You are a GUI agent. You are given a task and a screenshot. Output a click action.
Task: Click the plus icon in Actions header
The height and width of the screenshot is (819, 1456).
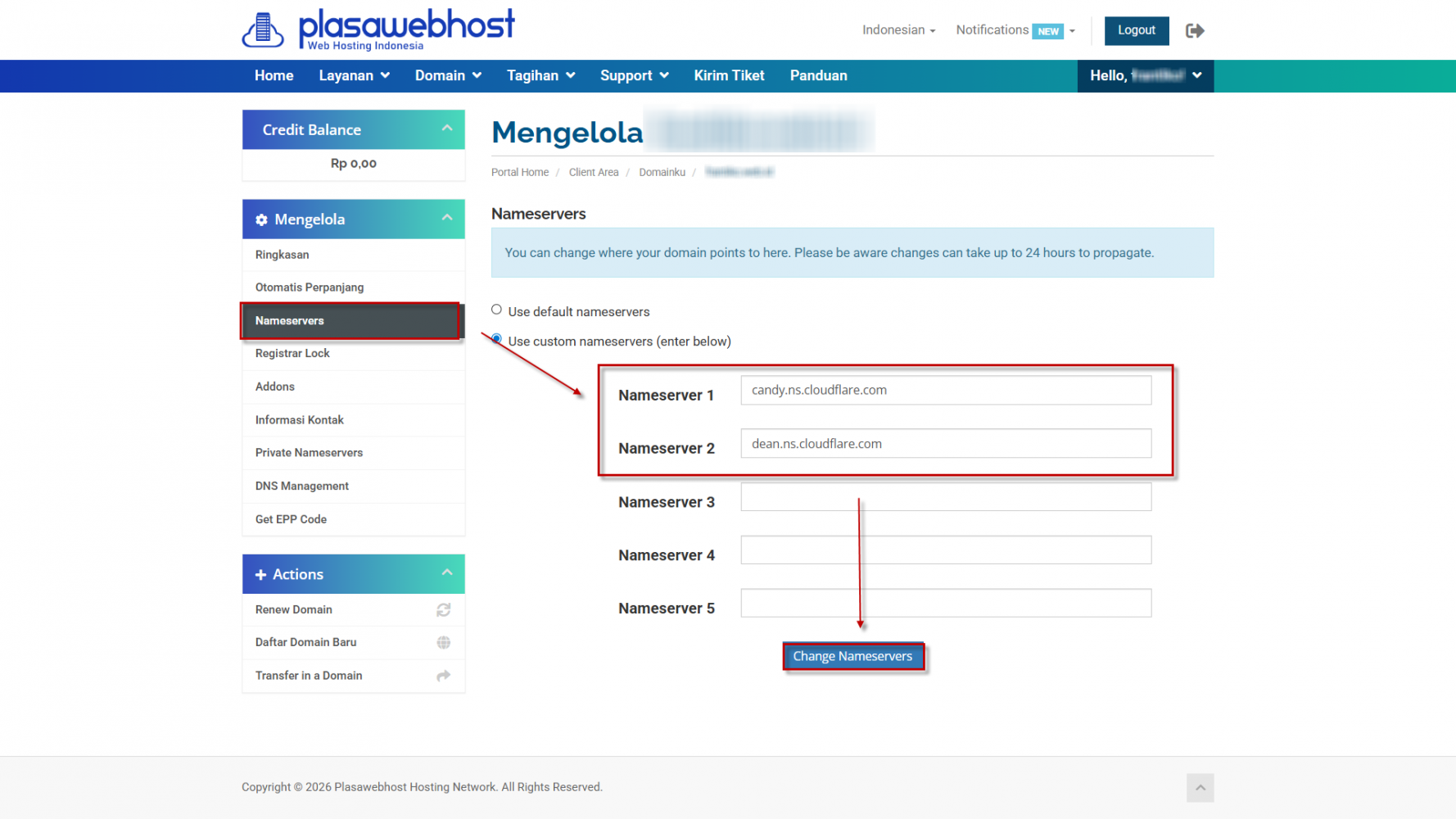(x=260, y=575)
